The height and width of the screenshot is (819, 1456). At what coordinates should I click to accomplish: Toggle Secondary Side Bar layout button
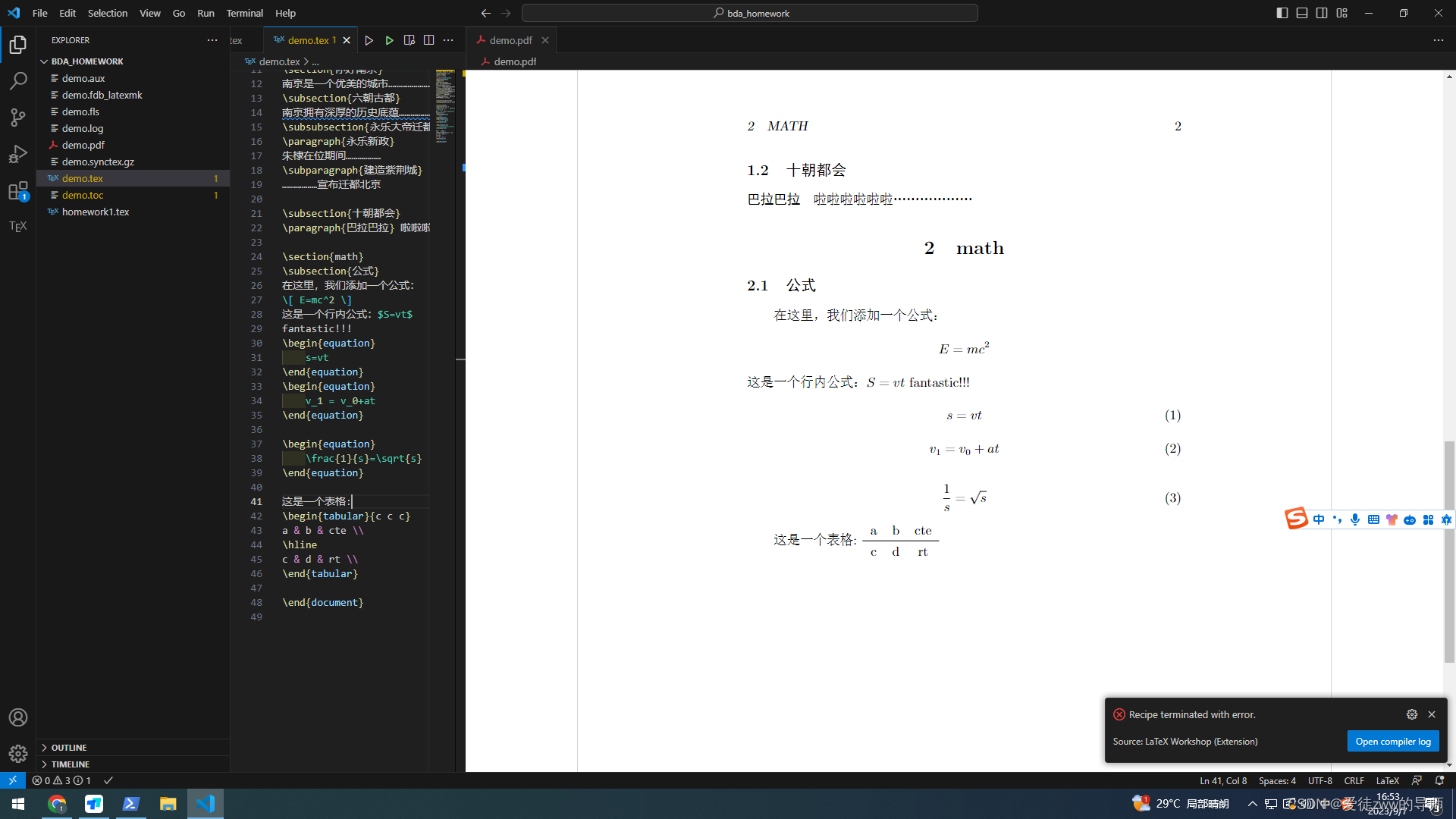pyautogui.click(x=1322, y=13)
